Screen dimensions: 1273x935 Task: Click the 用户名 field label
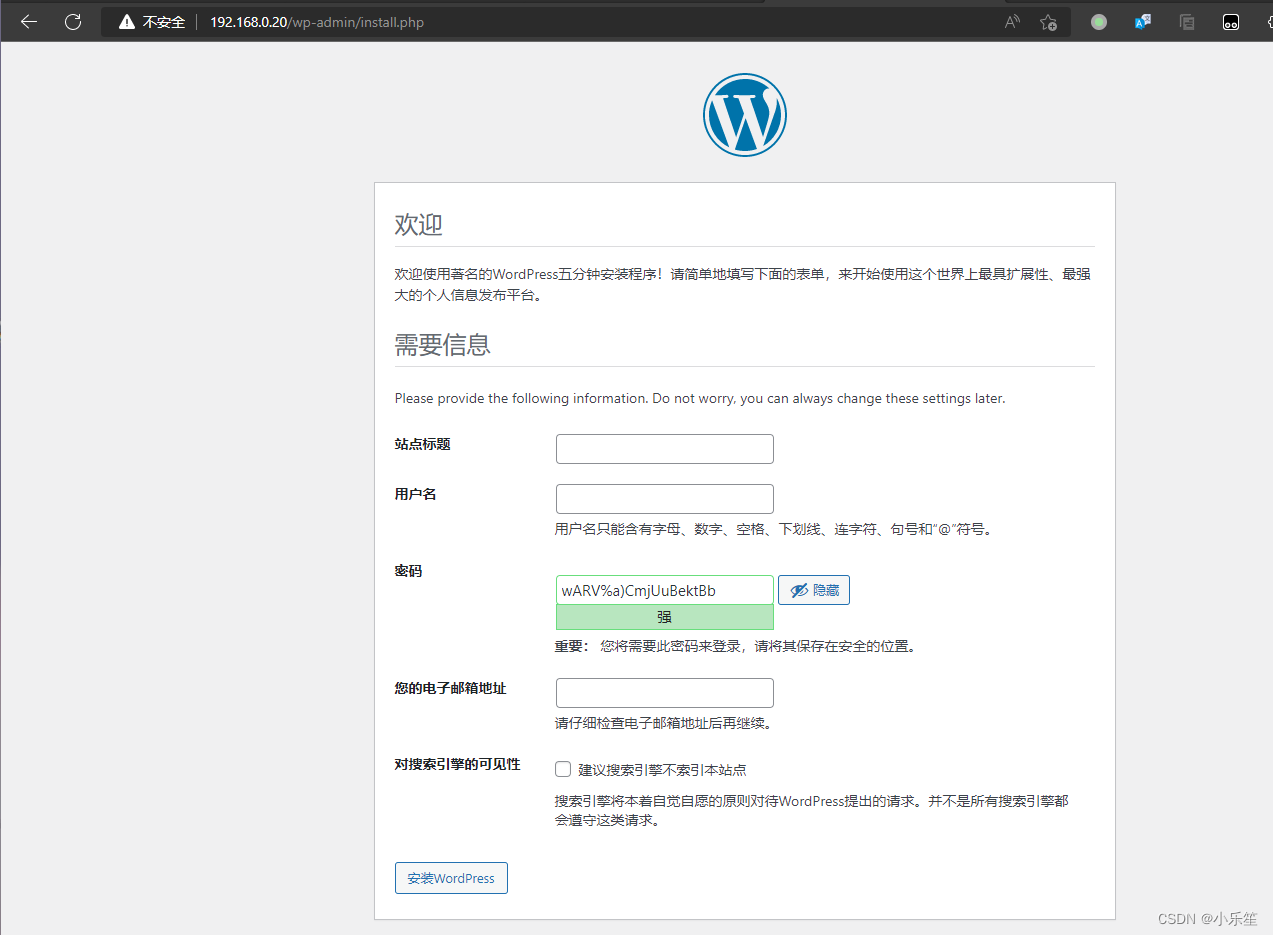point(416,494)
